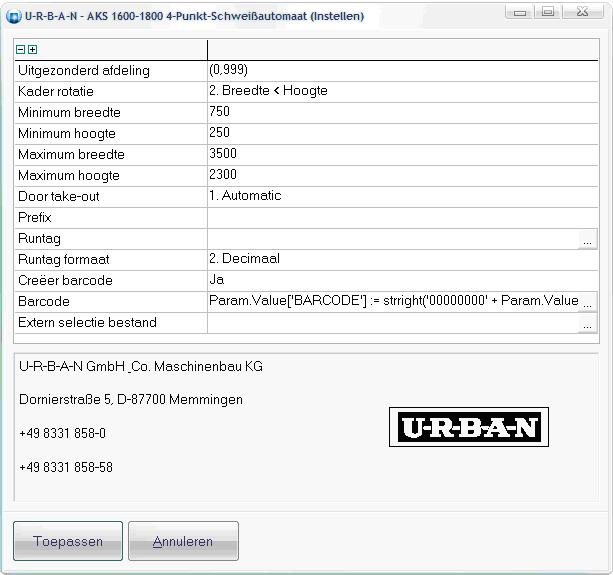This screenshot has width=613, height=575.
Task: Select the Door take-out label
Action: (59, 197)
